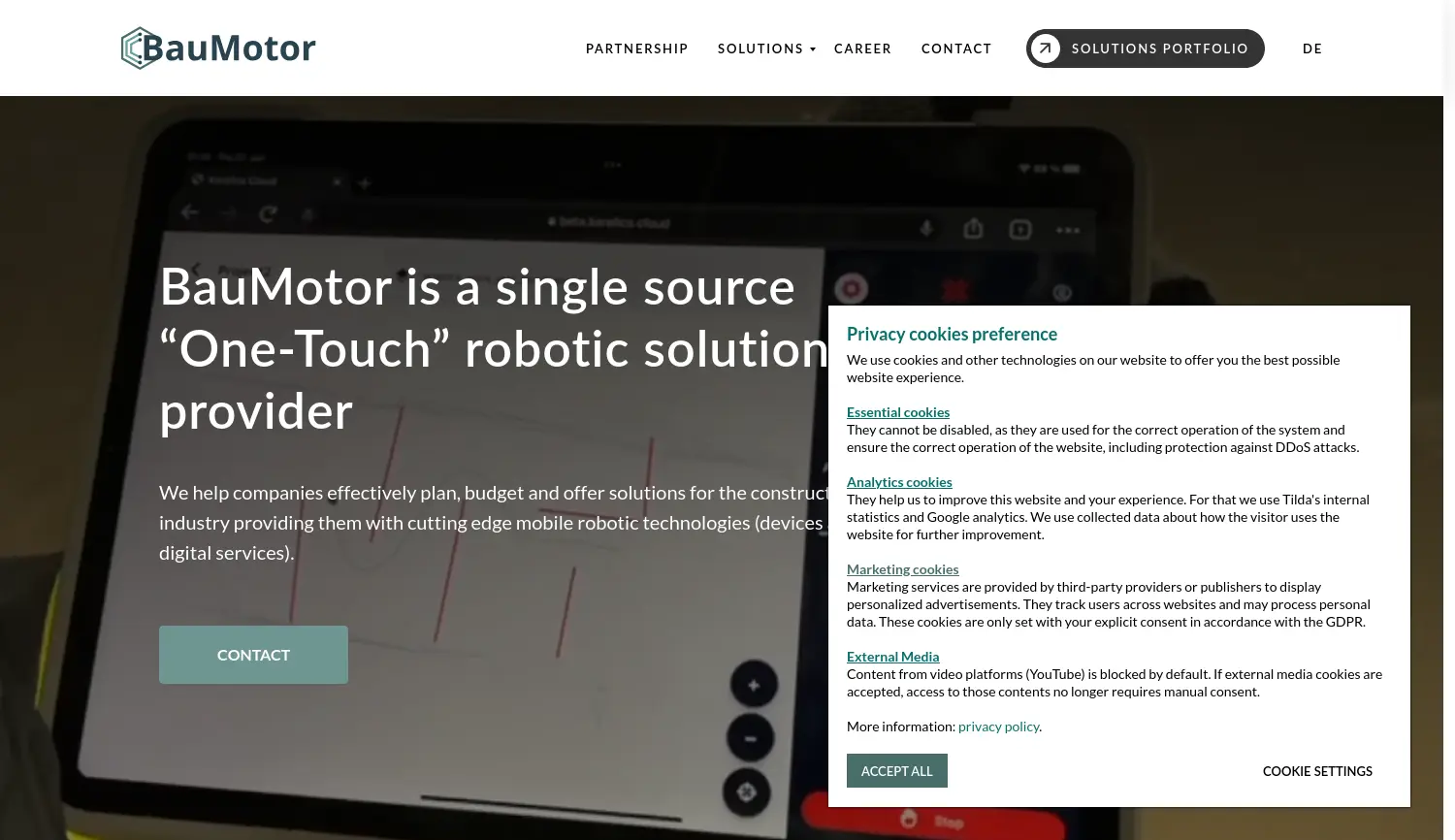Switch the site language to DE
The height and width of the screenshot is (840, 1455).
[1311, 48]
